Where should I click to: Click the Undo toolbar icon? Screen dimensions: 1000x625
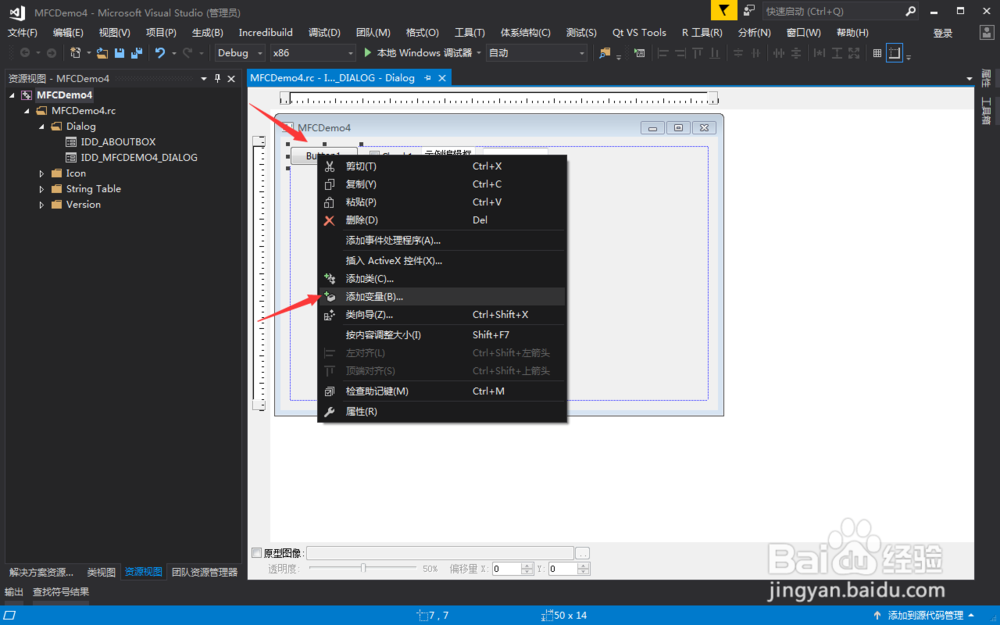click(x=160, y=53)
